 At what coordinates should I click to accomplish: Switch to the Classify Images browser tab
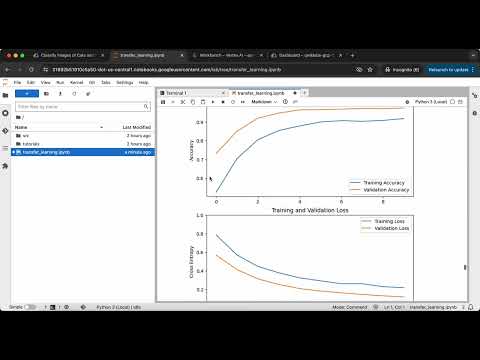(68, 55)
